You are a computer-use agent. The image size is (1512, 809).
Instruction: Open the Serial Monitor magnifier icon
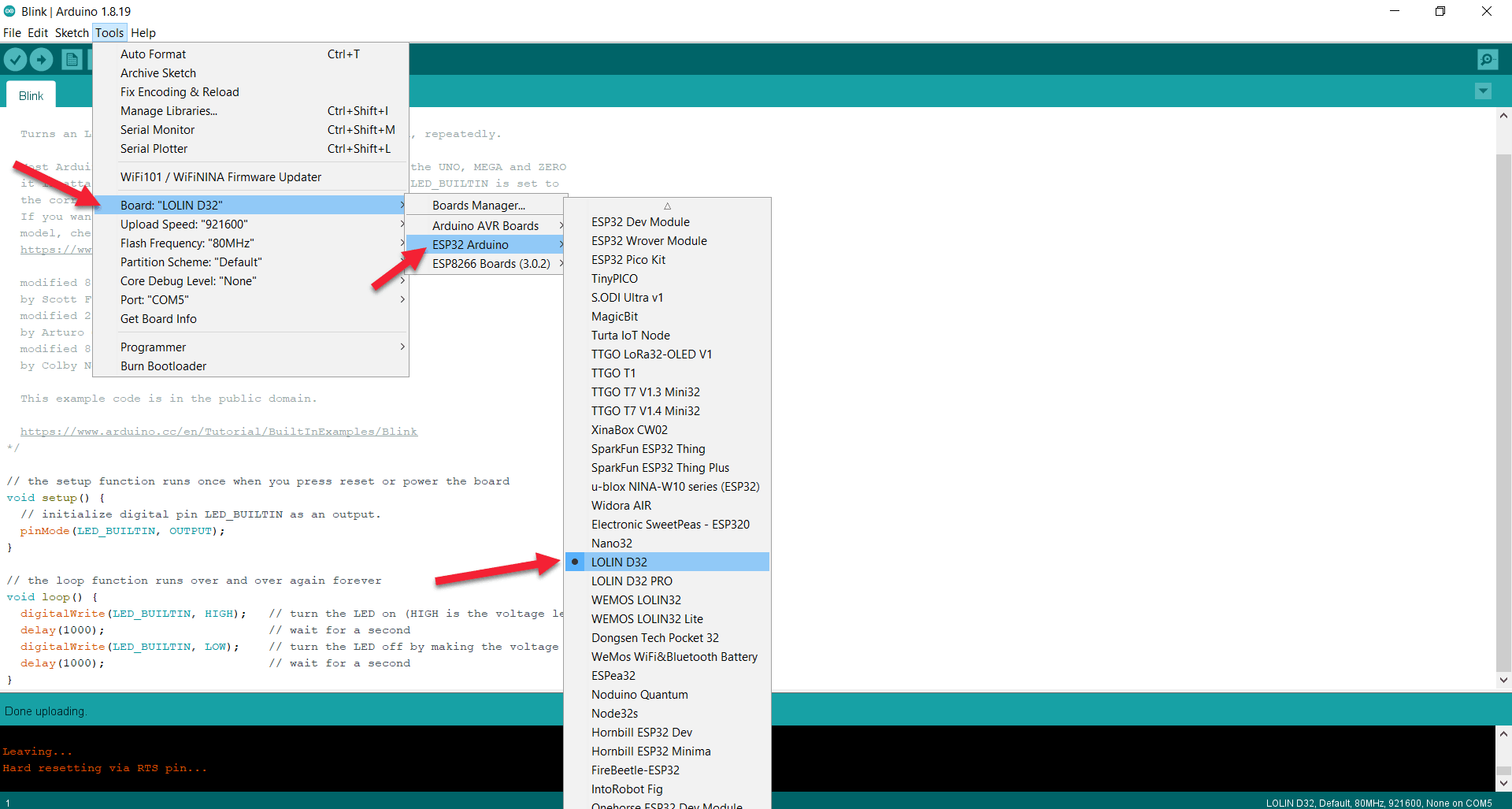coord(1488,60)
